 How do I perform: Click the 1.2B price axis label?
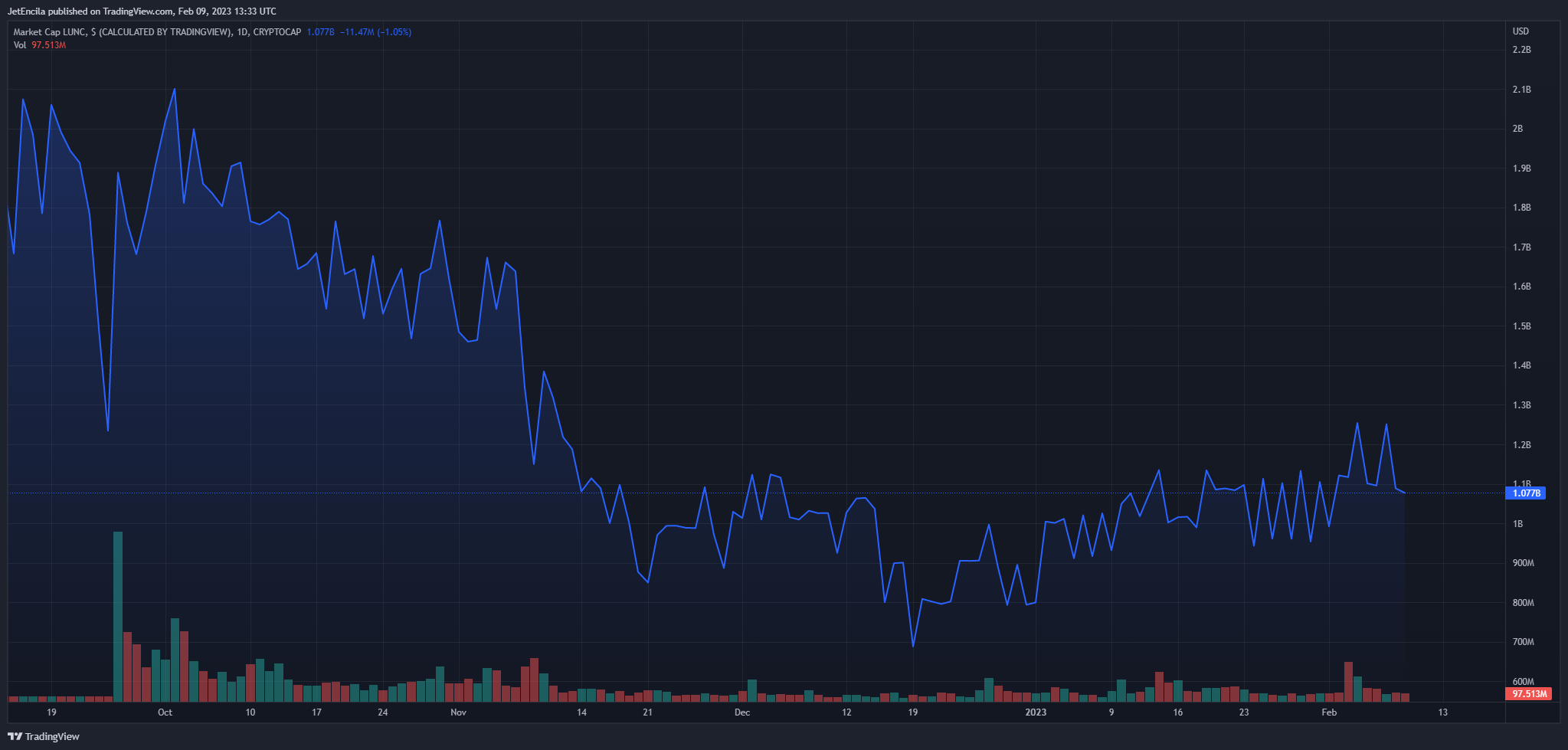click(1521, 445)
